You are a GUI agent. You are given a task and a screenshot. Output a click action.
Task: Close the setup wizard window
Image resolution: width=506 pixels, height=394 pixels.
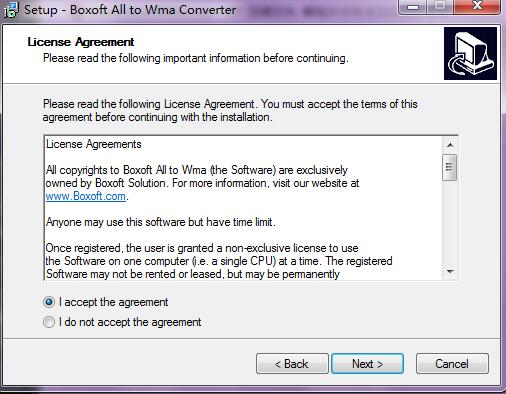[477, 7]
